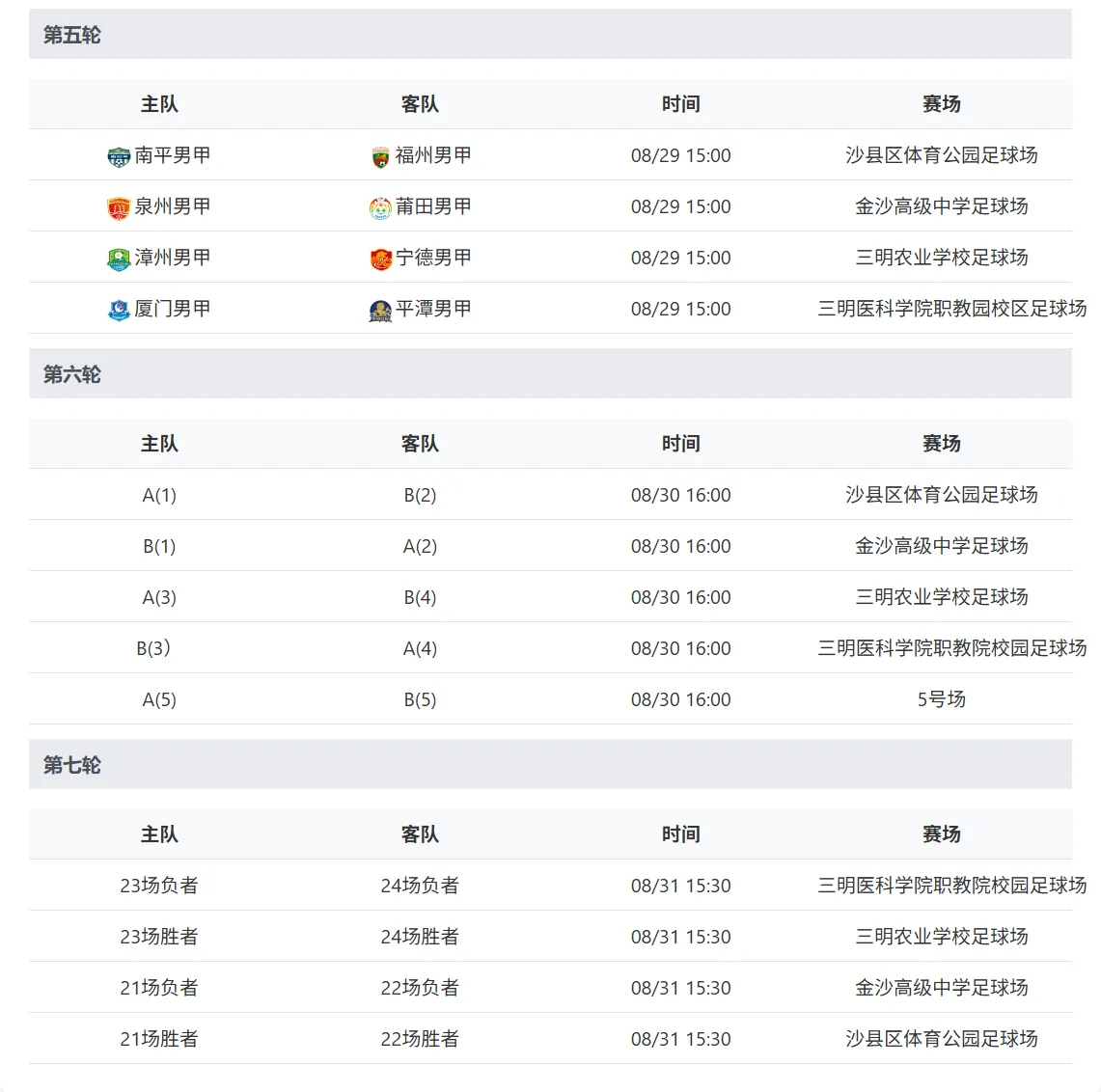Screen dimensions: 1101x1092
Task: Click 主队 header in 第五轮 table
Action: click(x=159, y=104)
